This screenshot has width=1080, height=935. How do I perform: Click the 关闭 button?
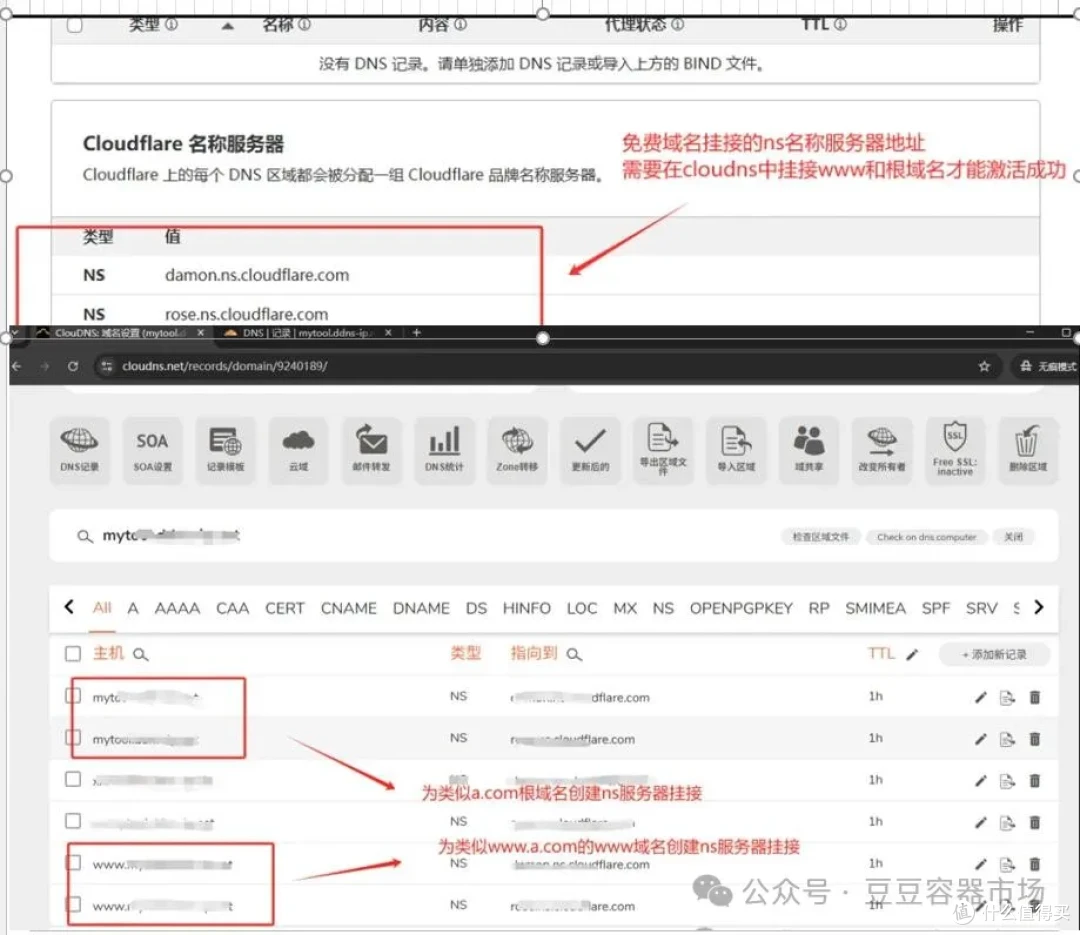[1013, 537]
